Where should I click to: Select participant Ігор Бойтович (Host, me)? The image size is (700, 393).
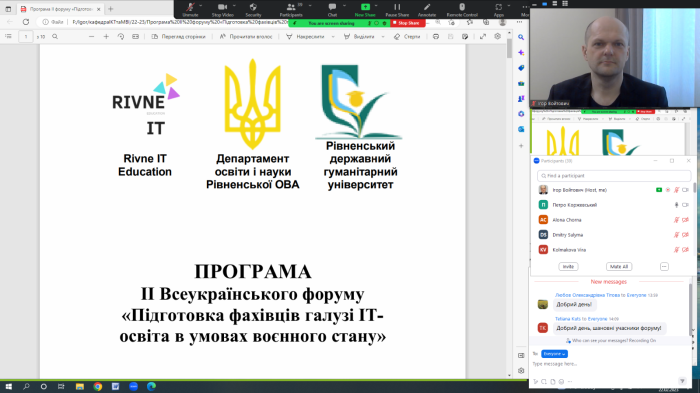[614, 190]
